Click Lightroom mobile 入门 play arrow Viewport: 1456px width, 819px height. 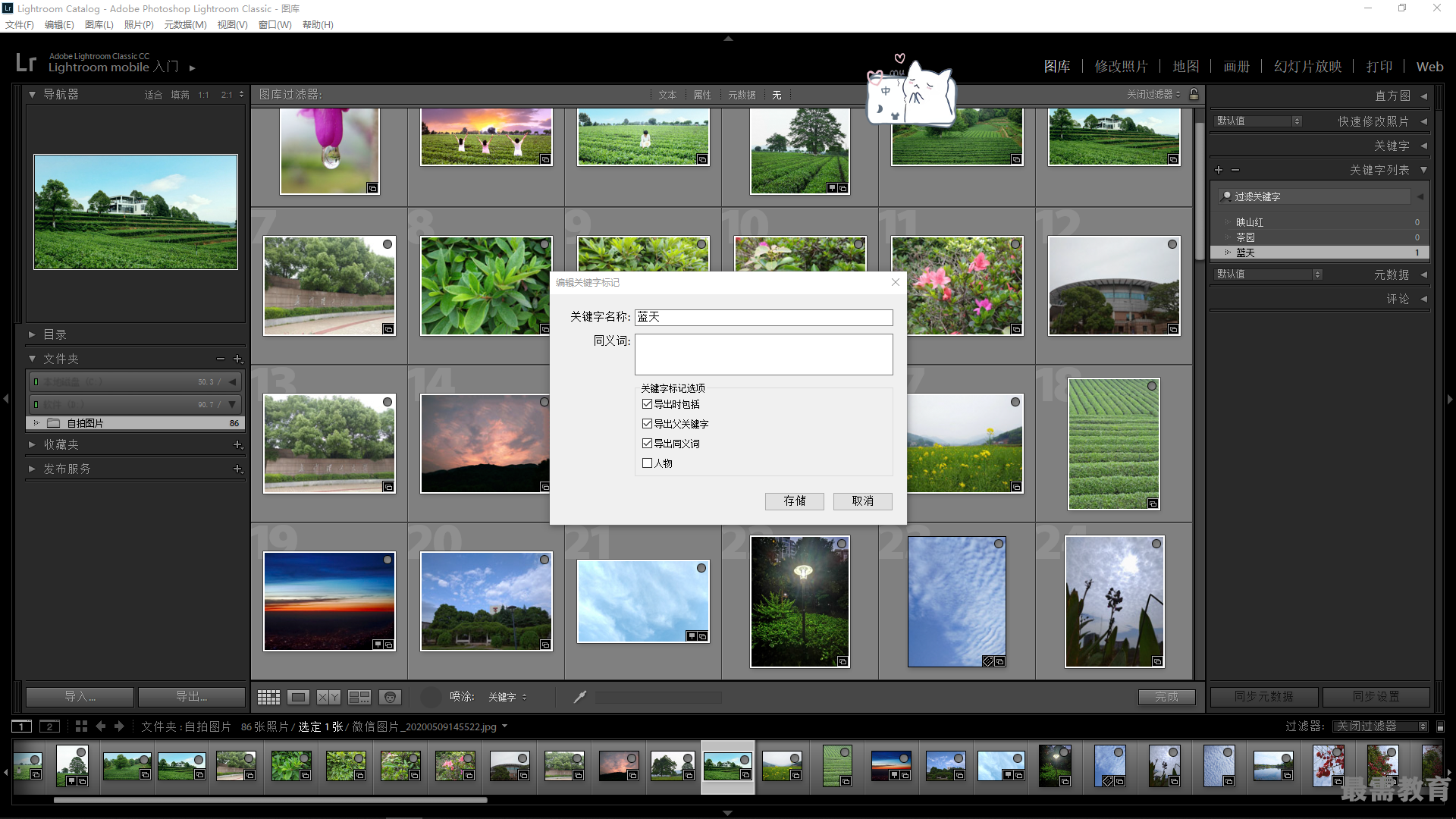pyautogui.click(x=193, y=67)
